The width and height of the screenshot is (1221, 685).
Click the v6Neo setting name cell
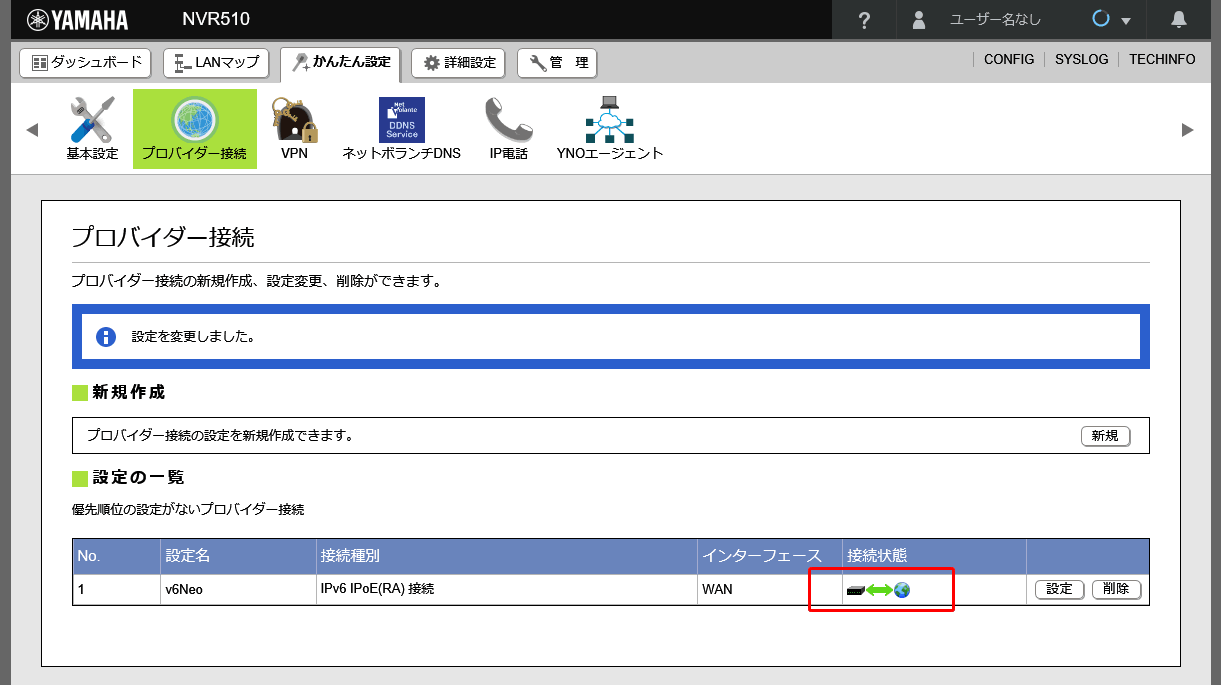point(238,590)
